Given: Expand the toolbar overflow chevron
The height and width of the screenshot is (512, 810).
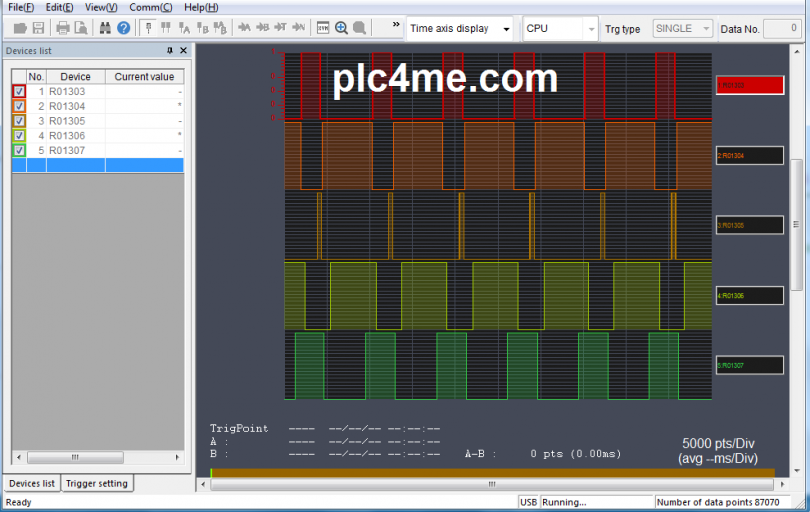Looking at the screenshot, I should (396, 24).
